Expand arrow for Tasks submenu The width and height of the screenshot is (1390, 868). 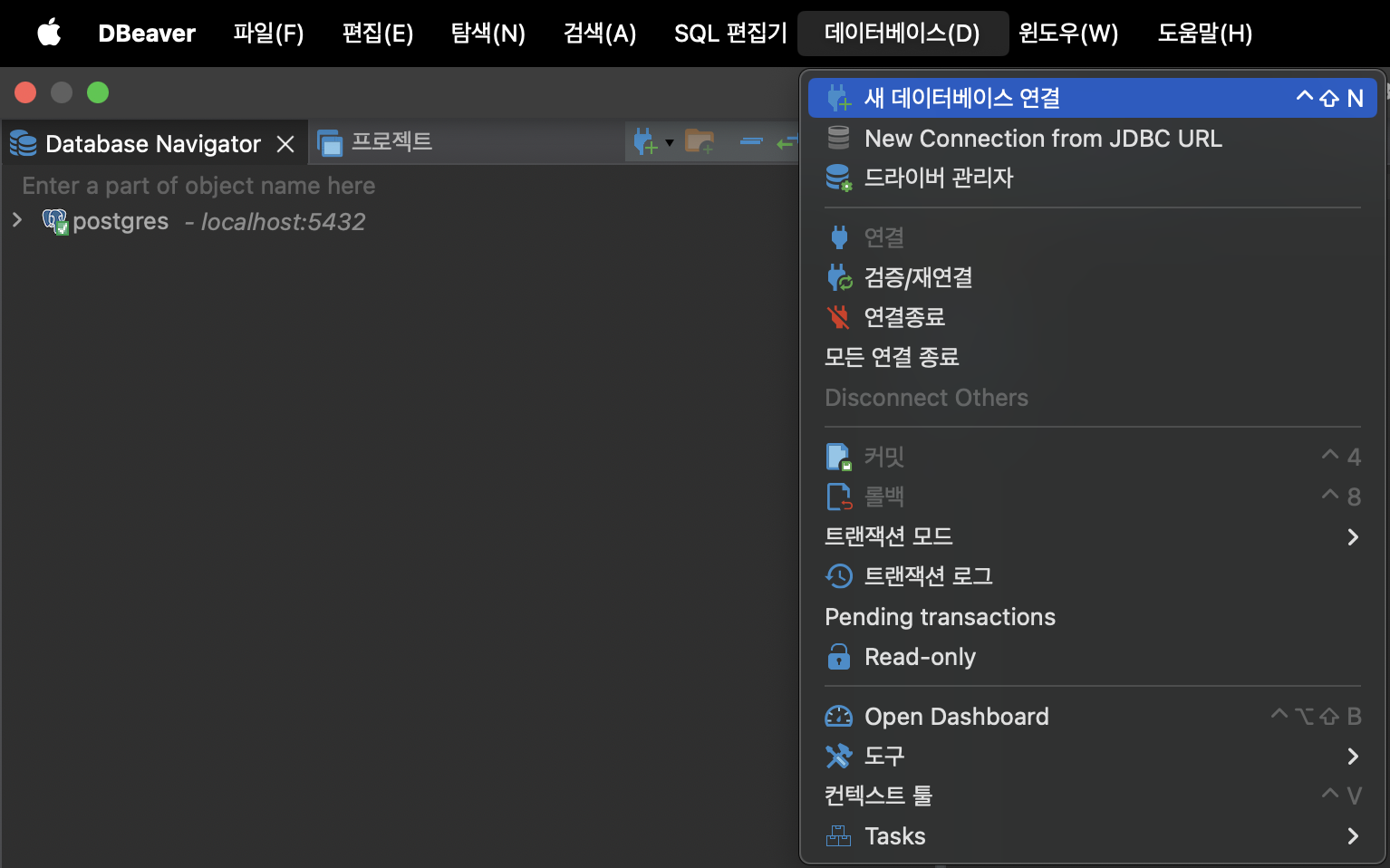point(1353,836)
